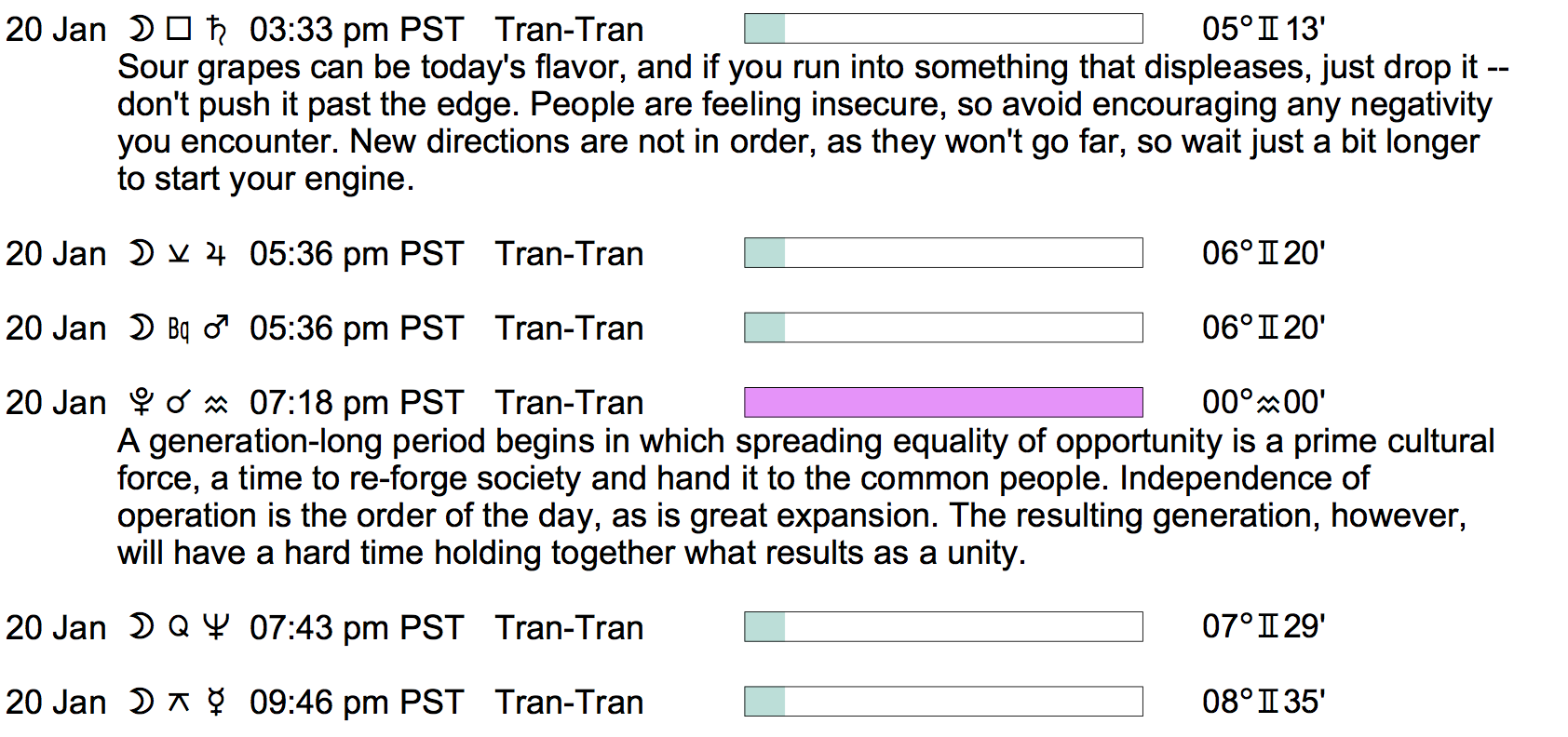Select the square aspect symbol beside Saturn

coord(179,30)
